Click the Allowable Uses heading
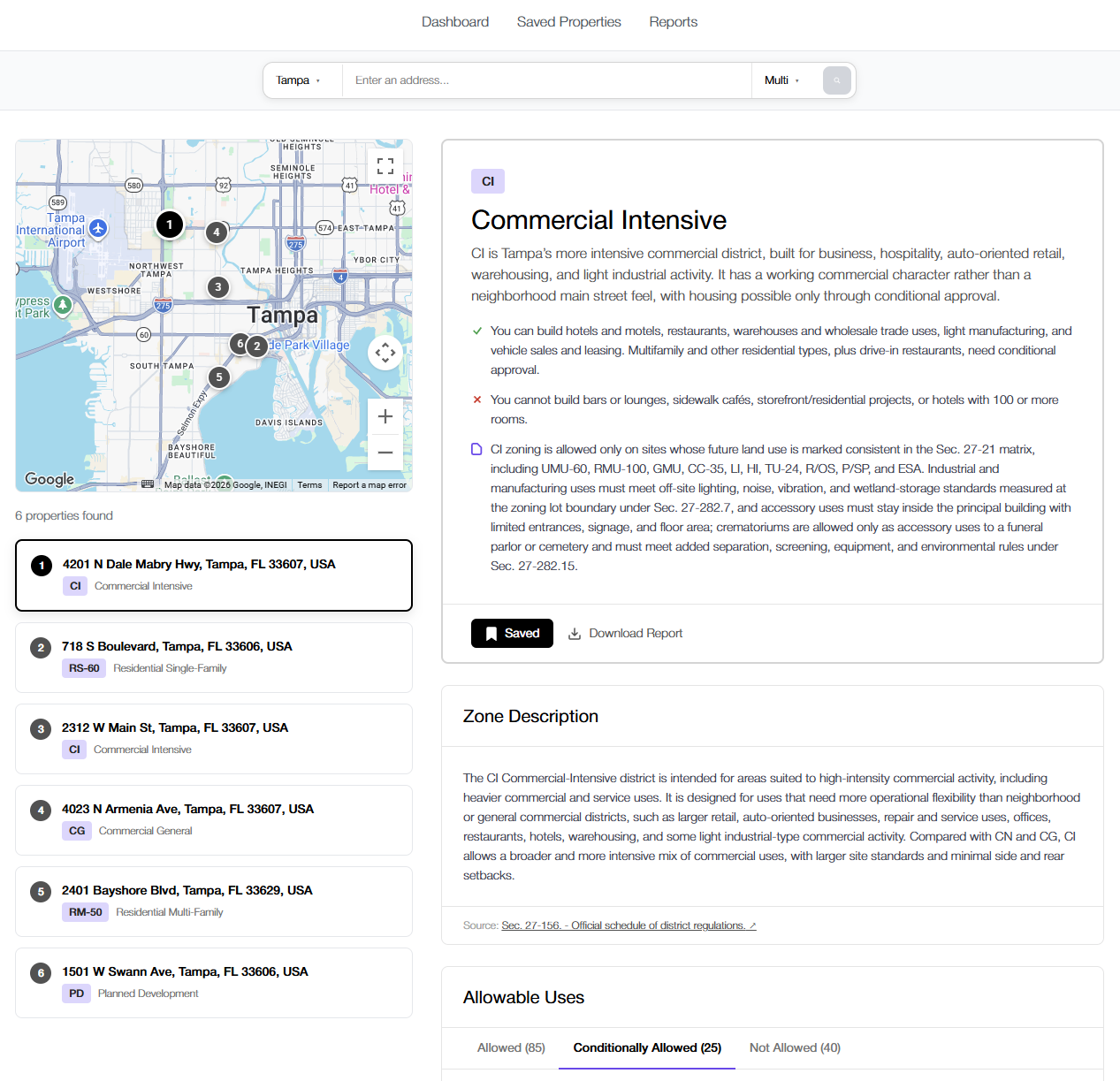Viewport: 1120px width, 1081px height. (x=523, y=998)
